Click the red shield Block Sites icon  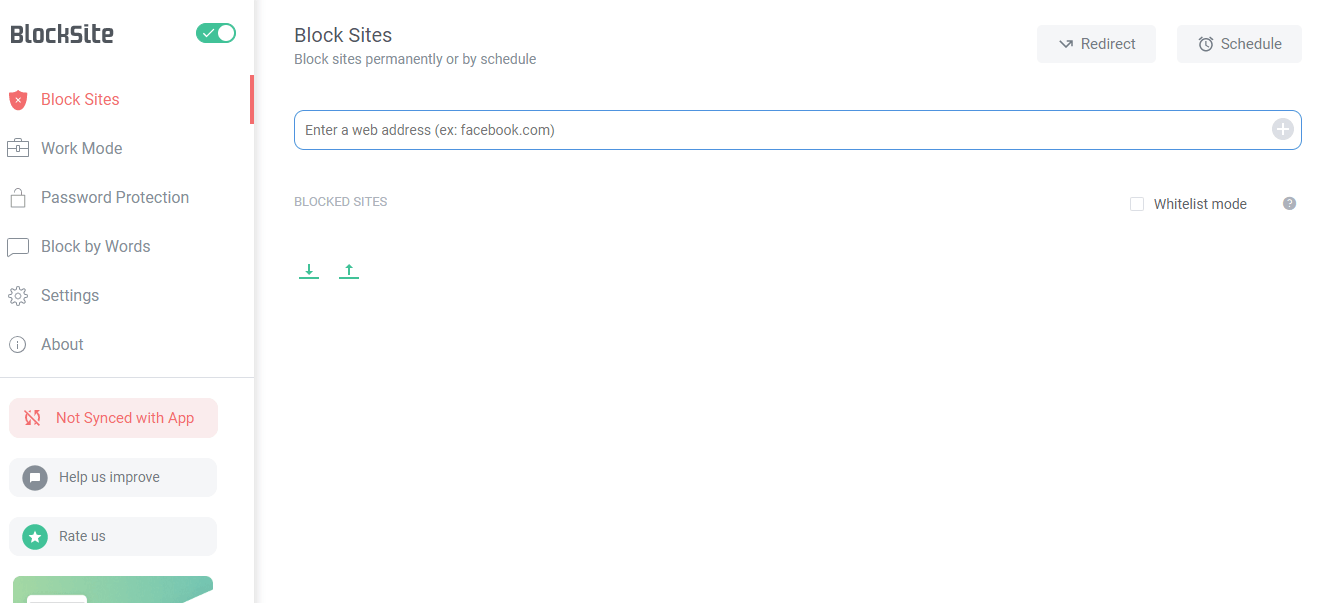18,100
